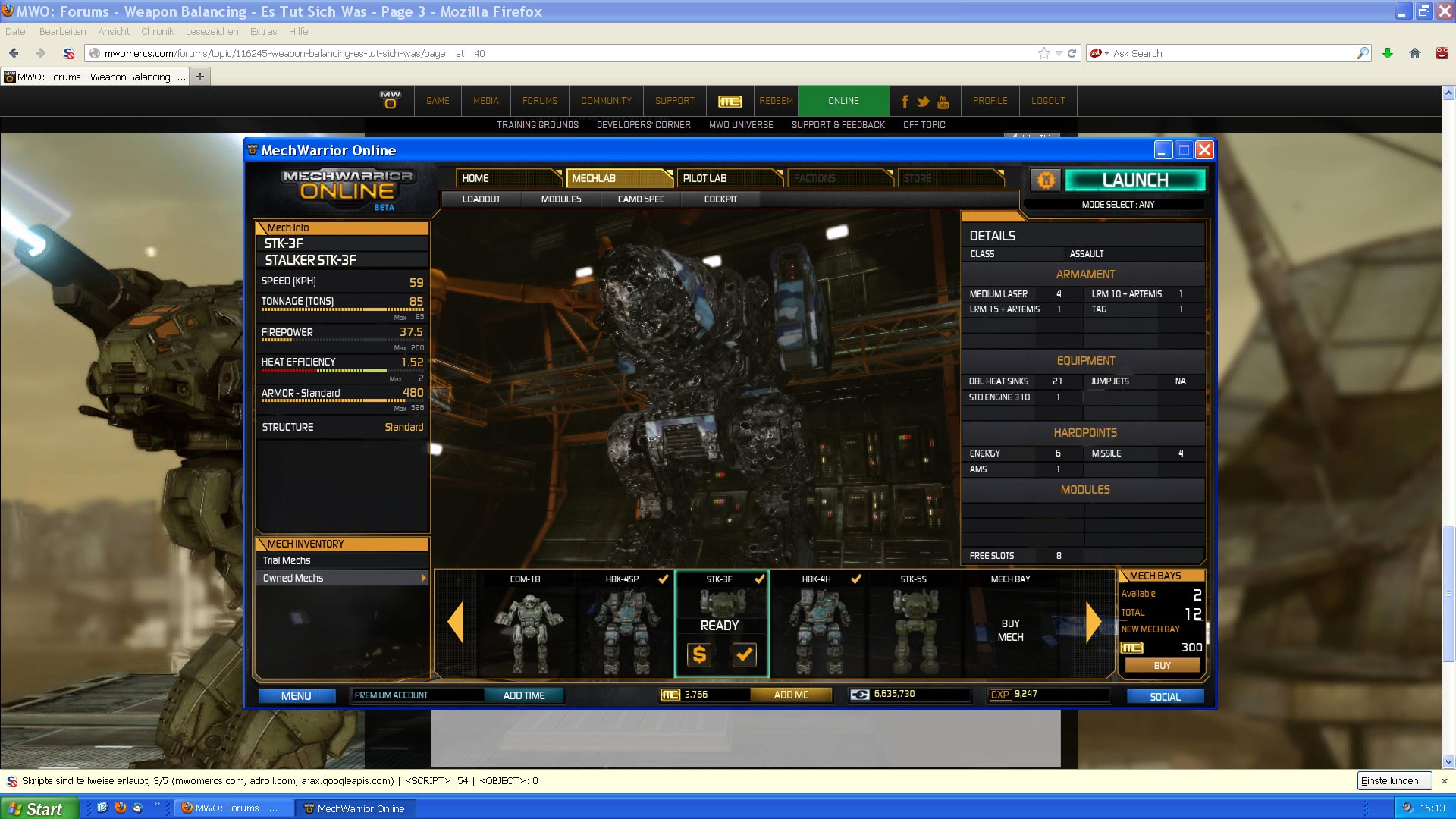
Task: Click the SOCIAL button
Action: (1165, 696)
